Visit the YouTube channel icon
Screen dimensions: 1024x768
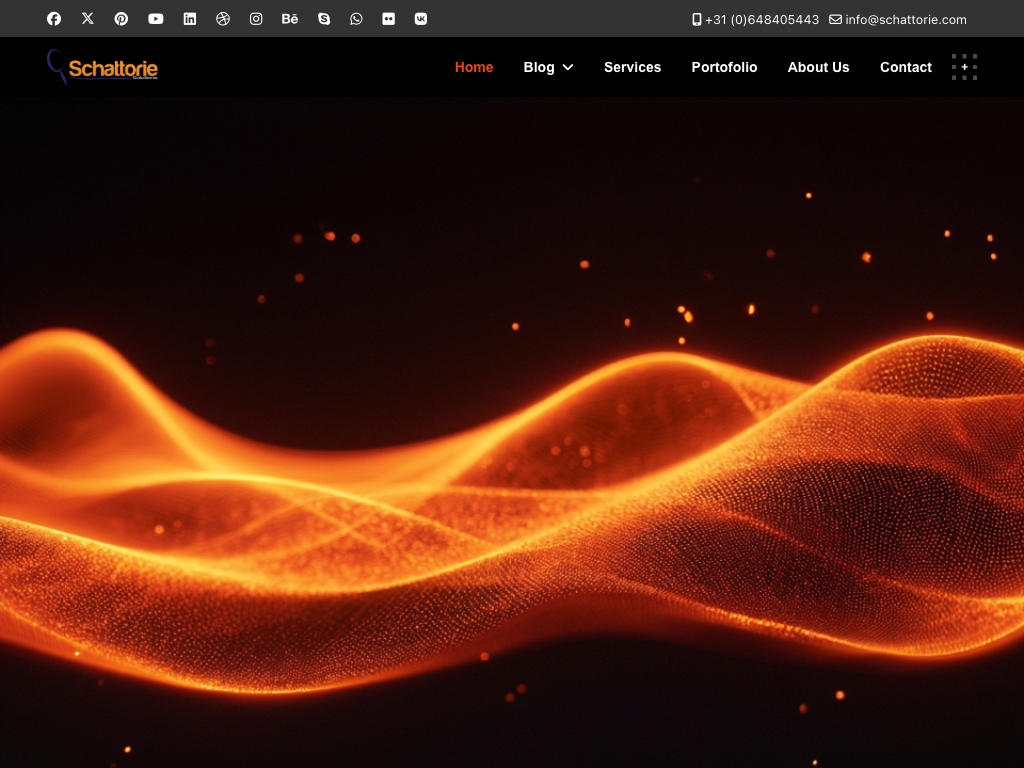tap(156, 19)
